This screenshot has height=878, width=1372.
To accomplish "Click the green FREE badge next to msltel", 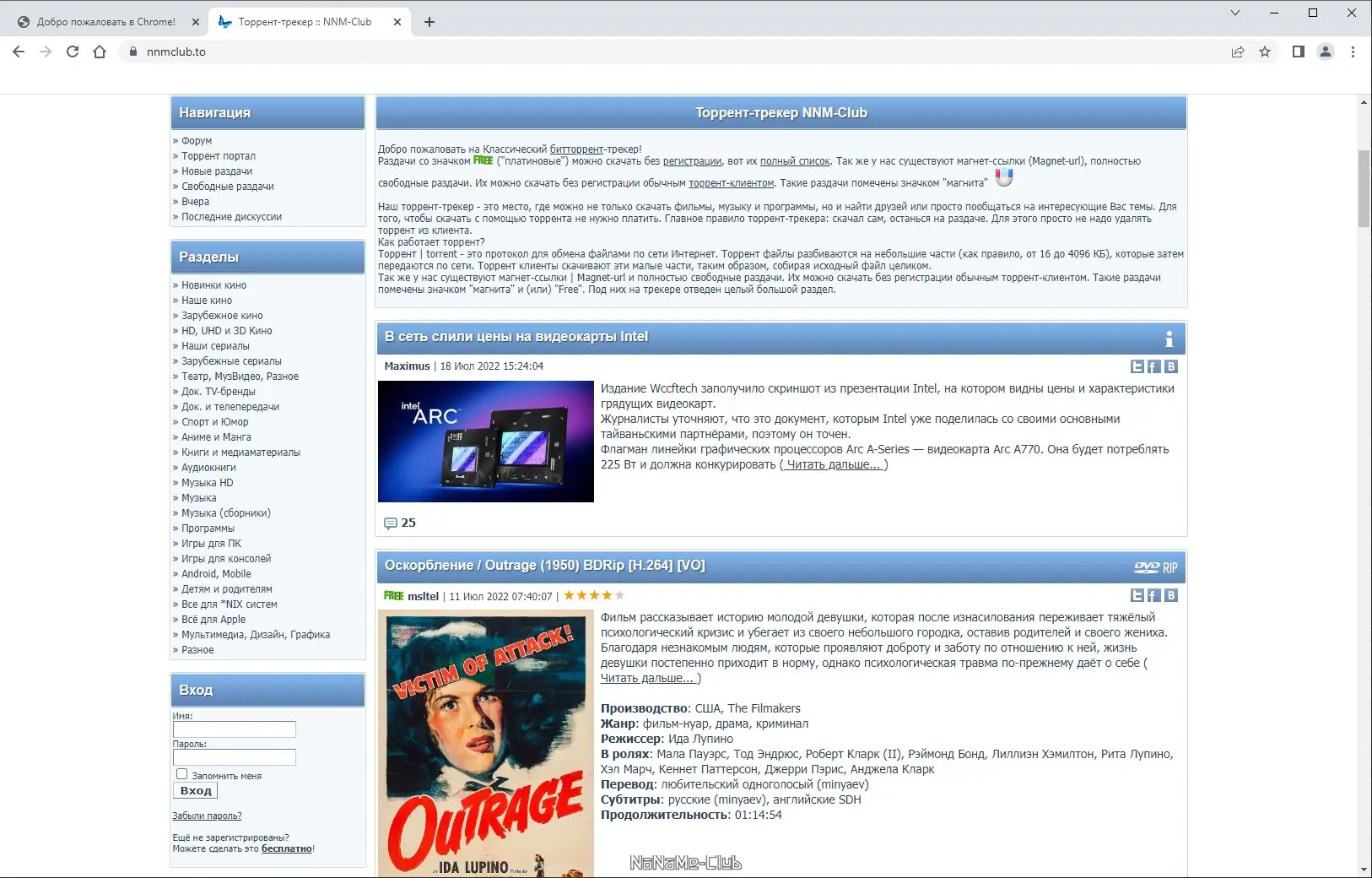I will 393,596.
